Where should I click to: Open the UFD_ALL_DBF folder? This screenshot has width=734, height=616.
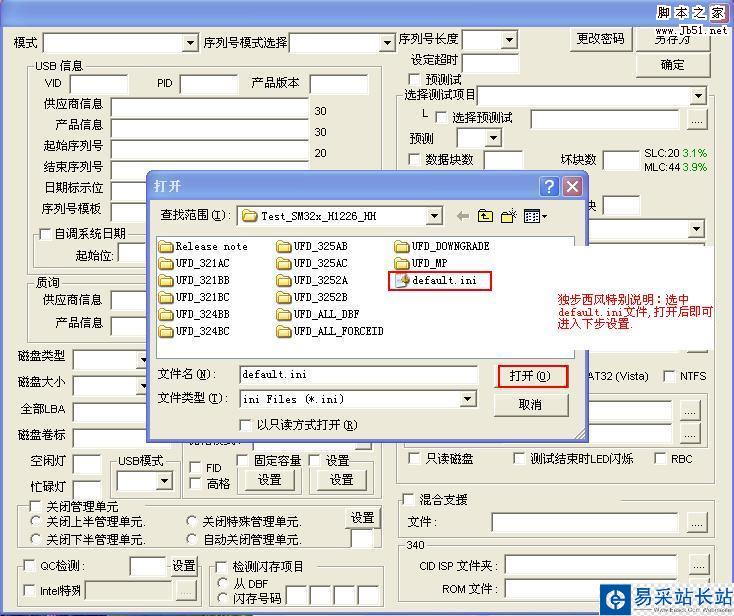[x=318, y=314]
